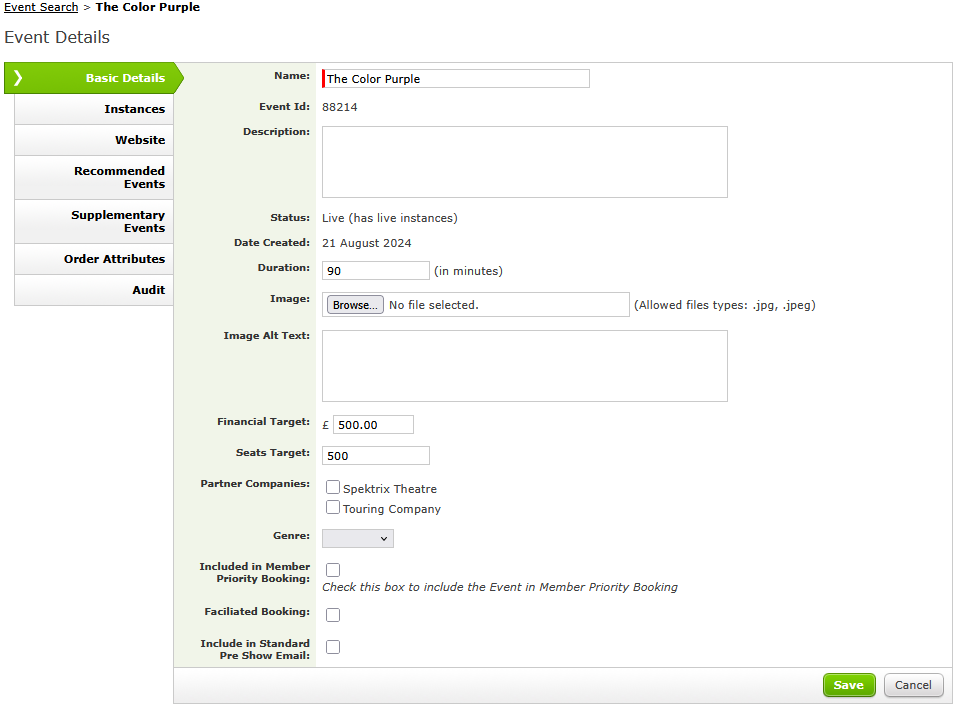The width and height of the screenshot is (964, 716).
Task: Click into the Duration minutes field
Action: pos(376,270)
